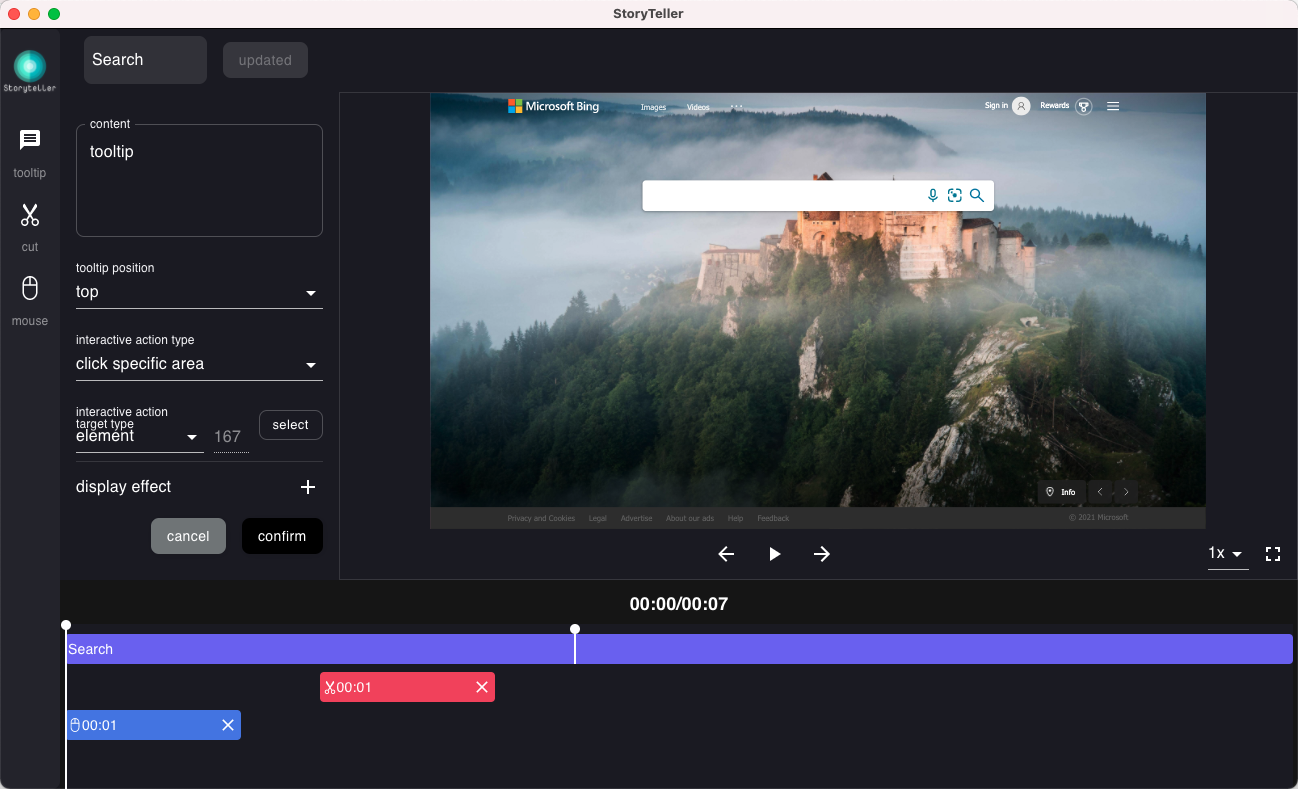Viewport: 1298px width, 789px height.
Task: Click the display effect label
Action: pos(124,487)
